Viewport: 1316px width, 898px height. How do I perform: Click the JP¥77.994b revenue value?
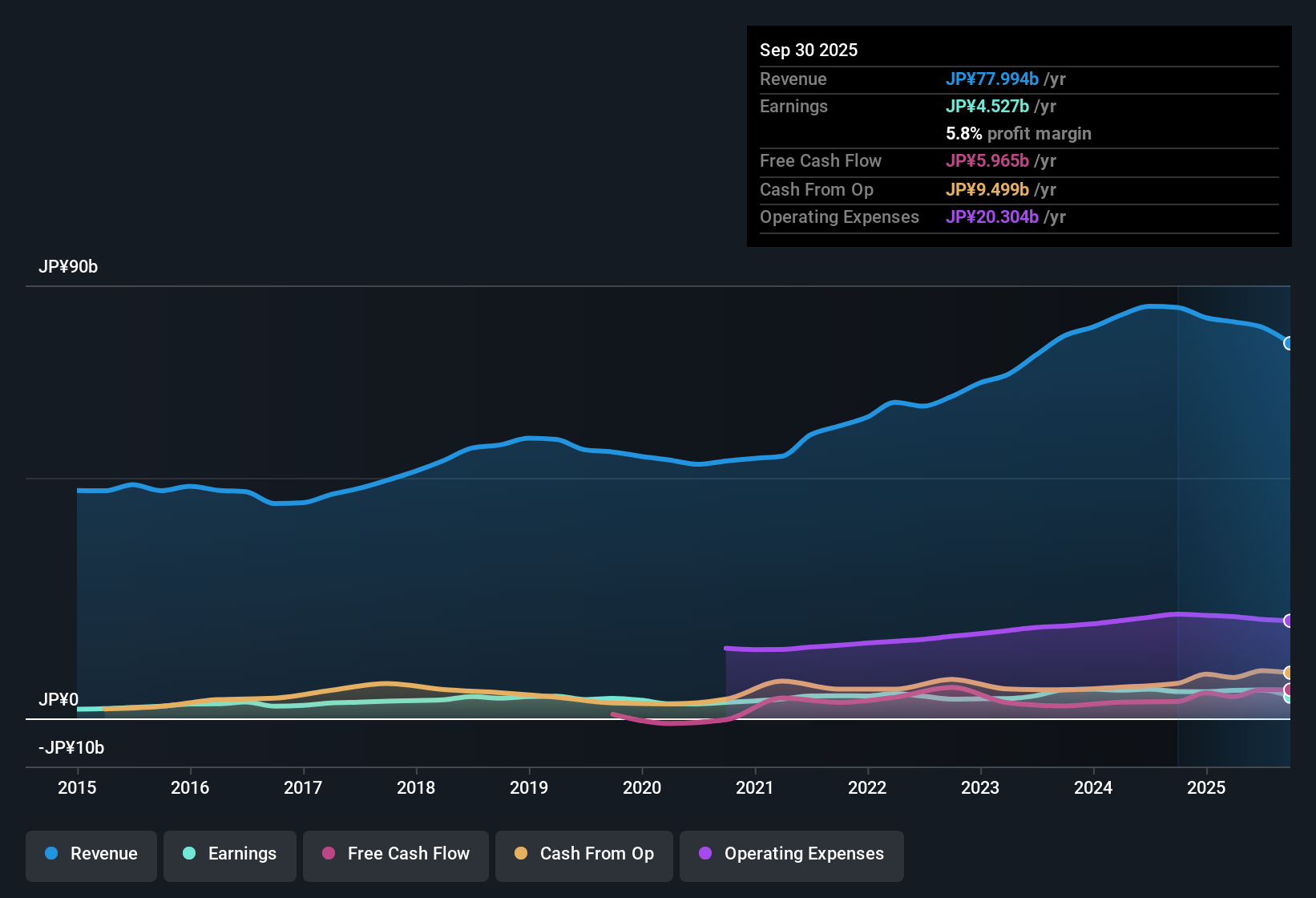[x=993, y=79]
